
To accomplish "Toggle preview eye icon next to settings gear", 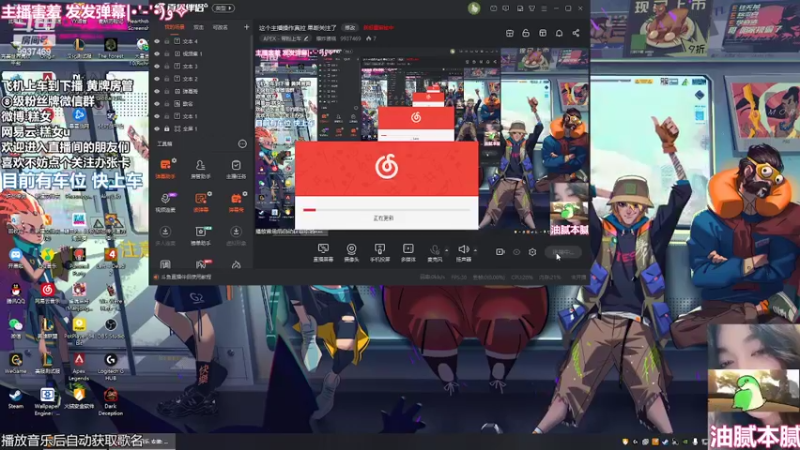I will [516, 252].
